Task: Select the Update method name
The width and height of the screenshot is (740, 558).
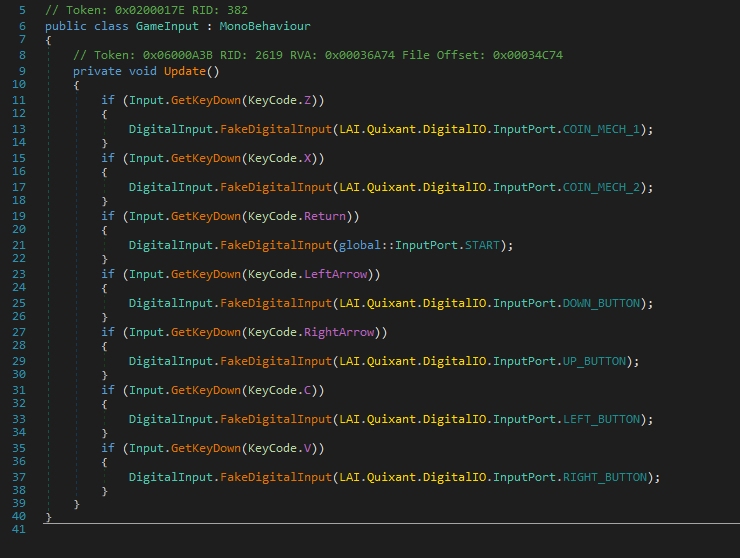Action: pos(185,71)
